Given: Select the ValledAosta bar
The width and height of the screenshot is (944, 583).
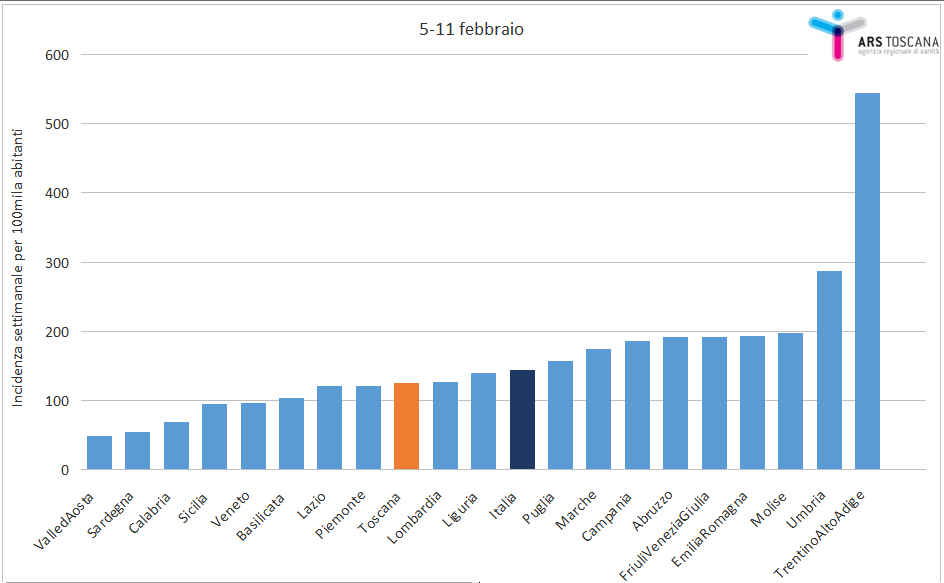Looking at the screenshot, I should pyautogui.click(x=99, y=452).
